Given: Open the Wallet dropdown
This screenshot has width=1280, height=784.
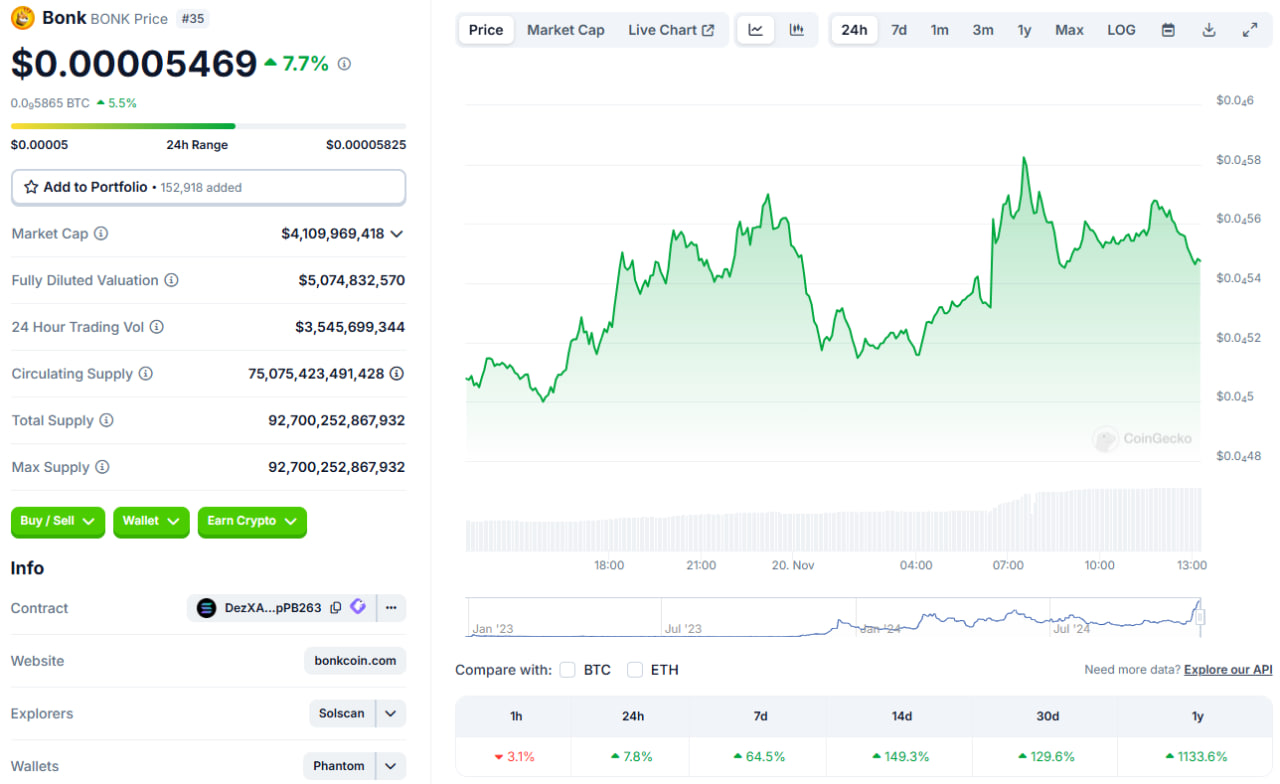Looking at the screenshot, I should pyautogui.click(x=151, y=521).
